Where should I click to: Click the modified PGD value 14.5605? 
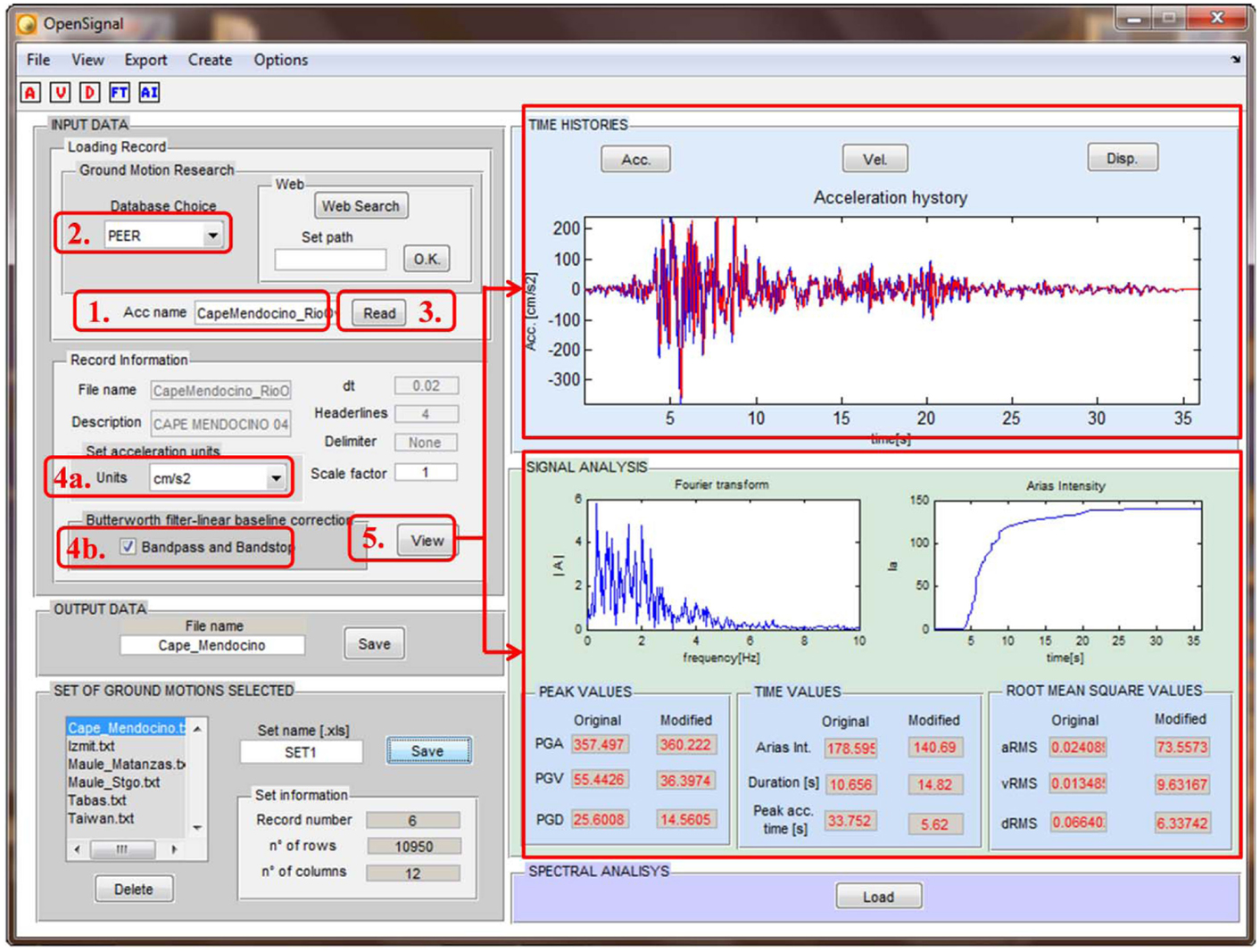685,819
